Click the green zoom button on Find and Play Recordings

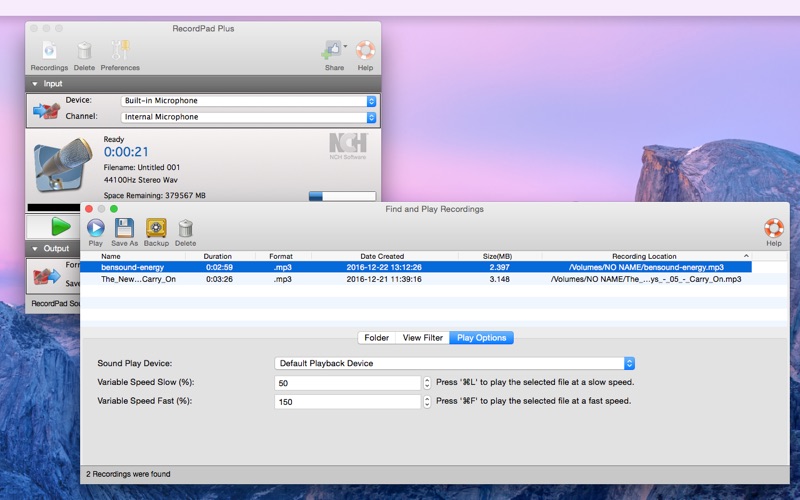pos(114,209)
